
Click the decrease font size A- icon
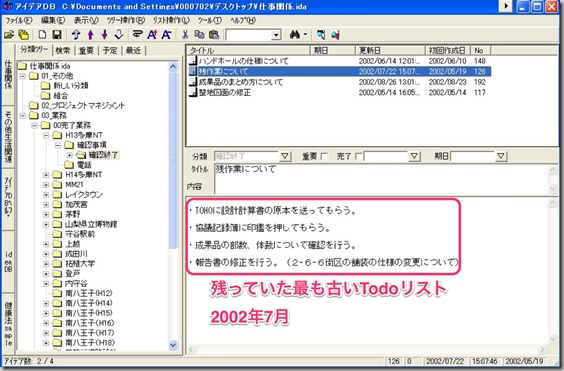tap(166, 35)
